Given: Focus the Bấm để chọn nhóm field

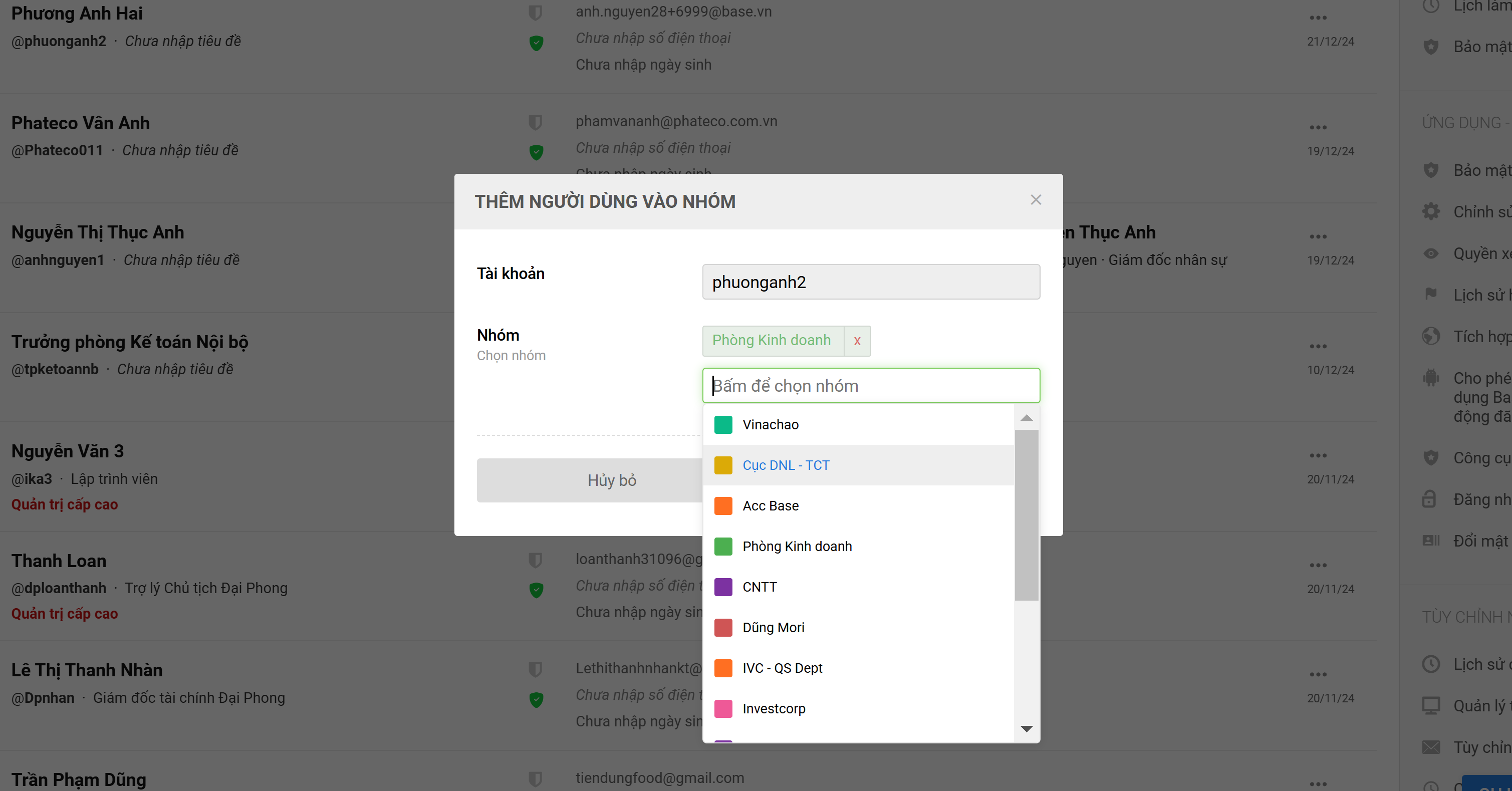Looking at the screenshot, I should pos(870,386).
